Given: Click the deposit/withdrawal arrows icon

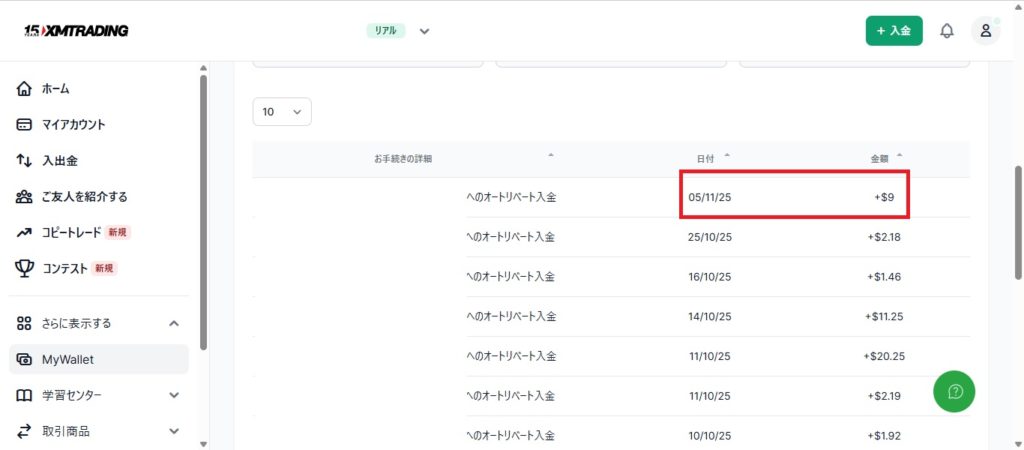Looking at the screenshot, I should coord(25,161).
